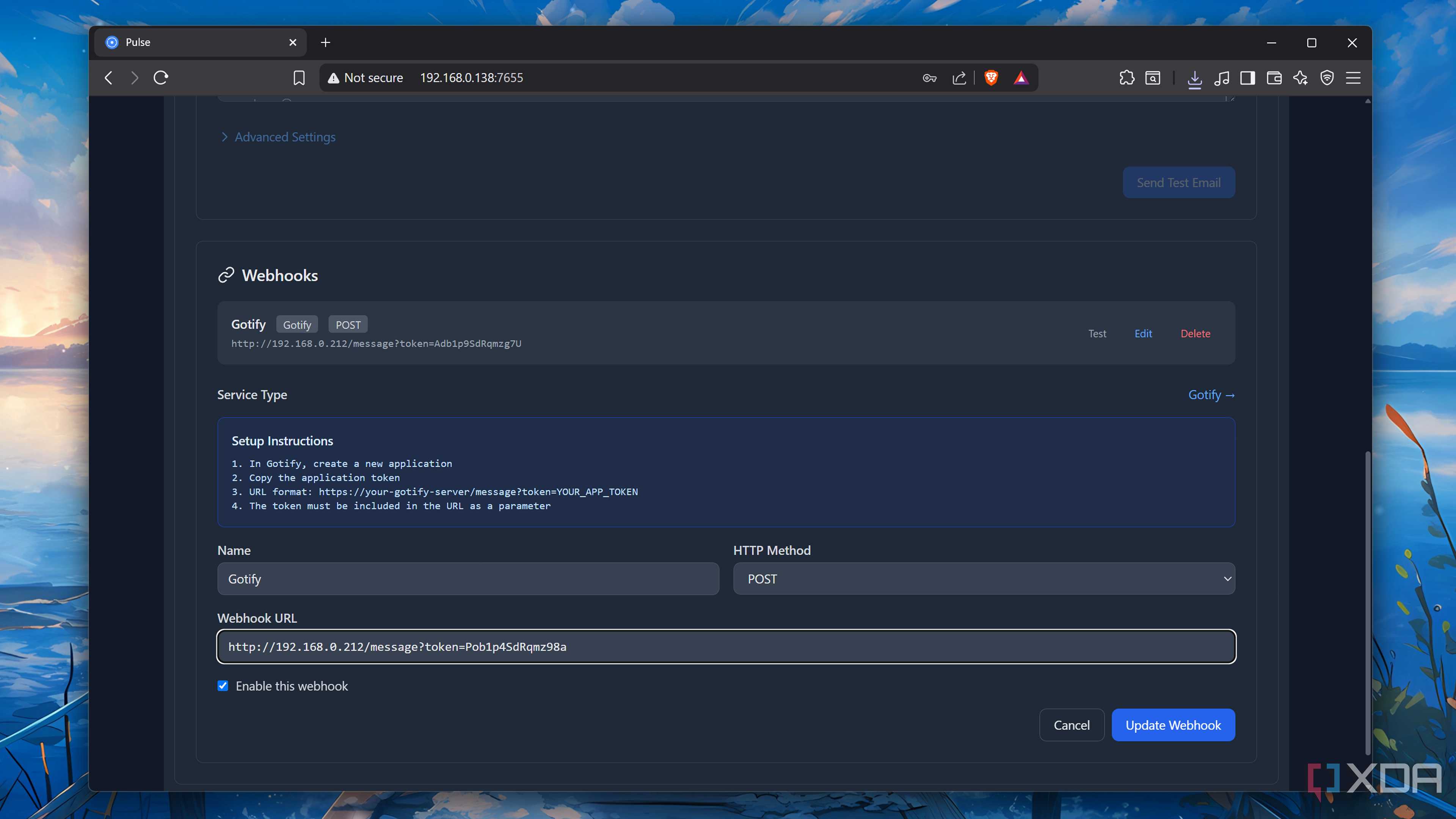The height and width of the screenshot is (819, 1456).
Task: Open the media playlist music icon
Action: point(1221,78)
